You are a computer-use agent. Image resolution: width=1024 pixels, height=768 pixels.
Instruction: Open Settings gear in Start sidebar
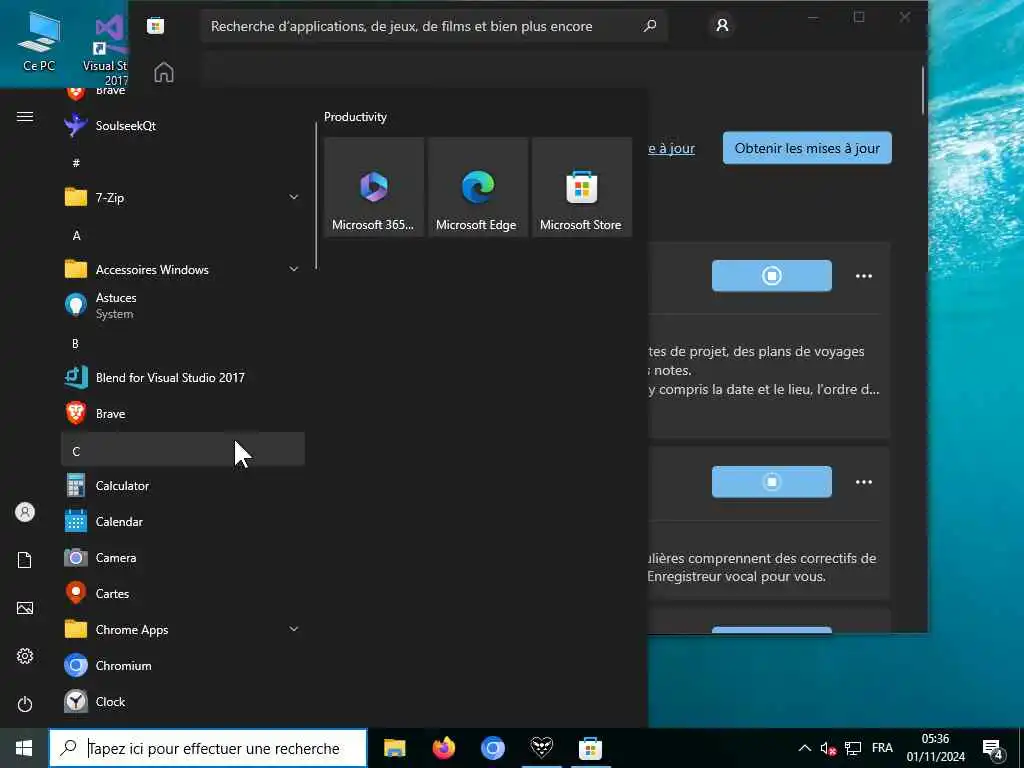click(25, 656)
